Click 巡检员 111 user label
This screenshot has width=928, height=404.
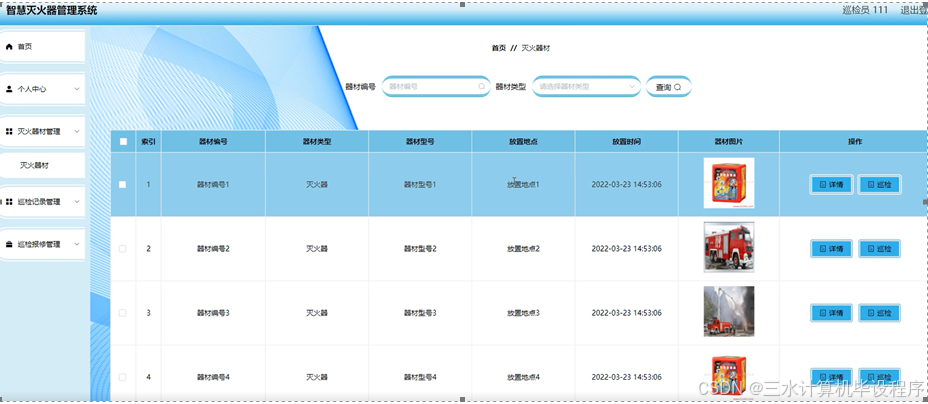865,10
